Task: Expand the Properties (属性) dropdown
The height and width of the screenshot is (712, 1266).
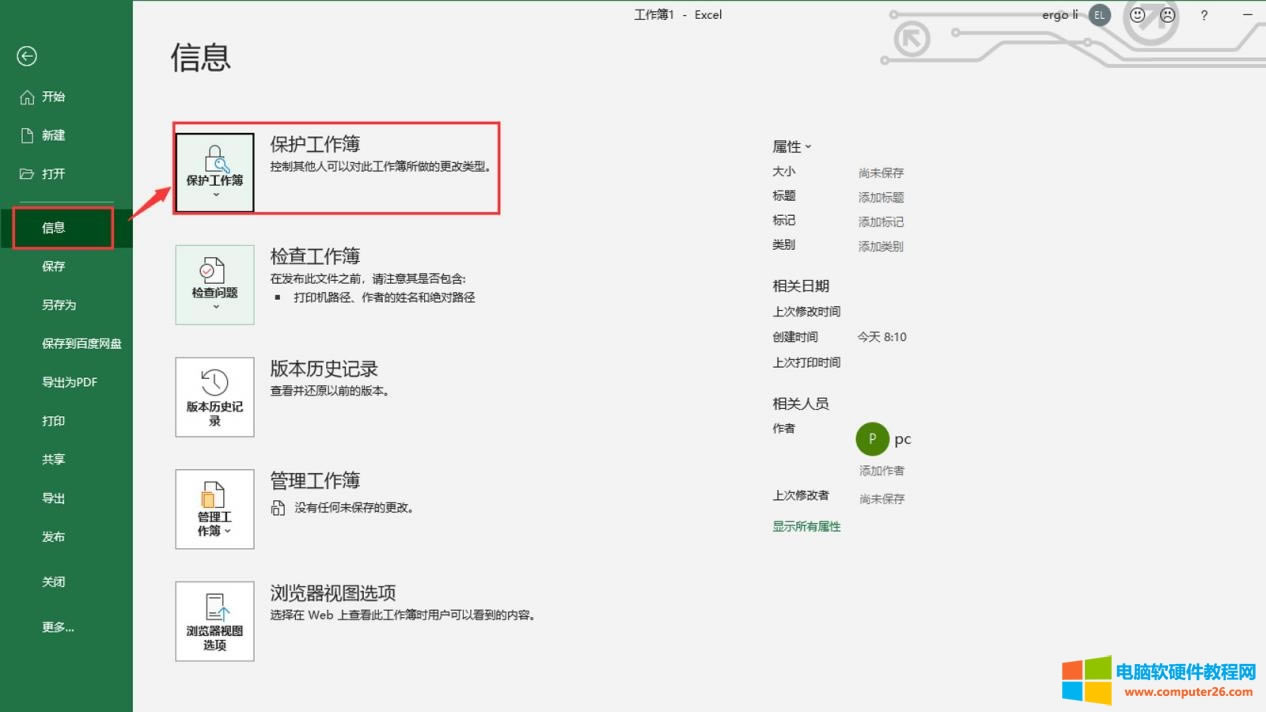Action: [x=792, y=147]
